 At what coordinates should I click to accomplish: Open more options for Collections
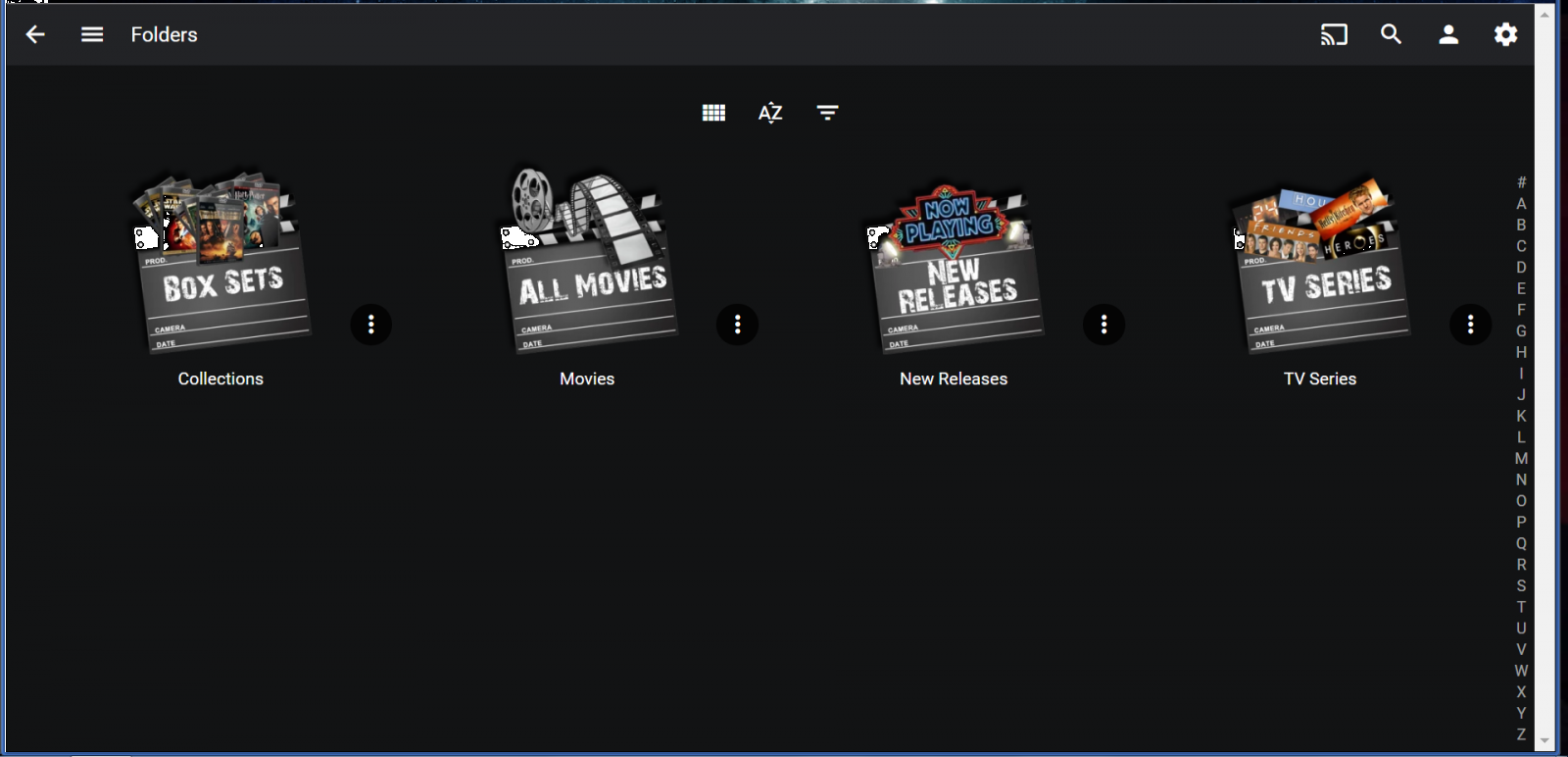[371, 325]
